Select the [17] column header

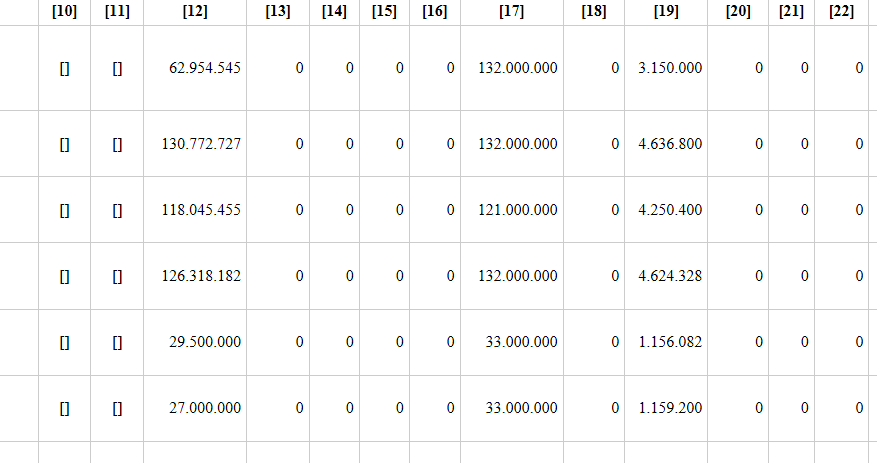(x=511, y=11)
